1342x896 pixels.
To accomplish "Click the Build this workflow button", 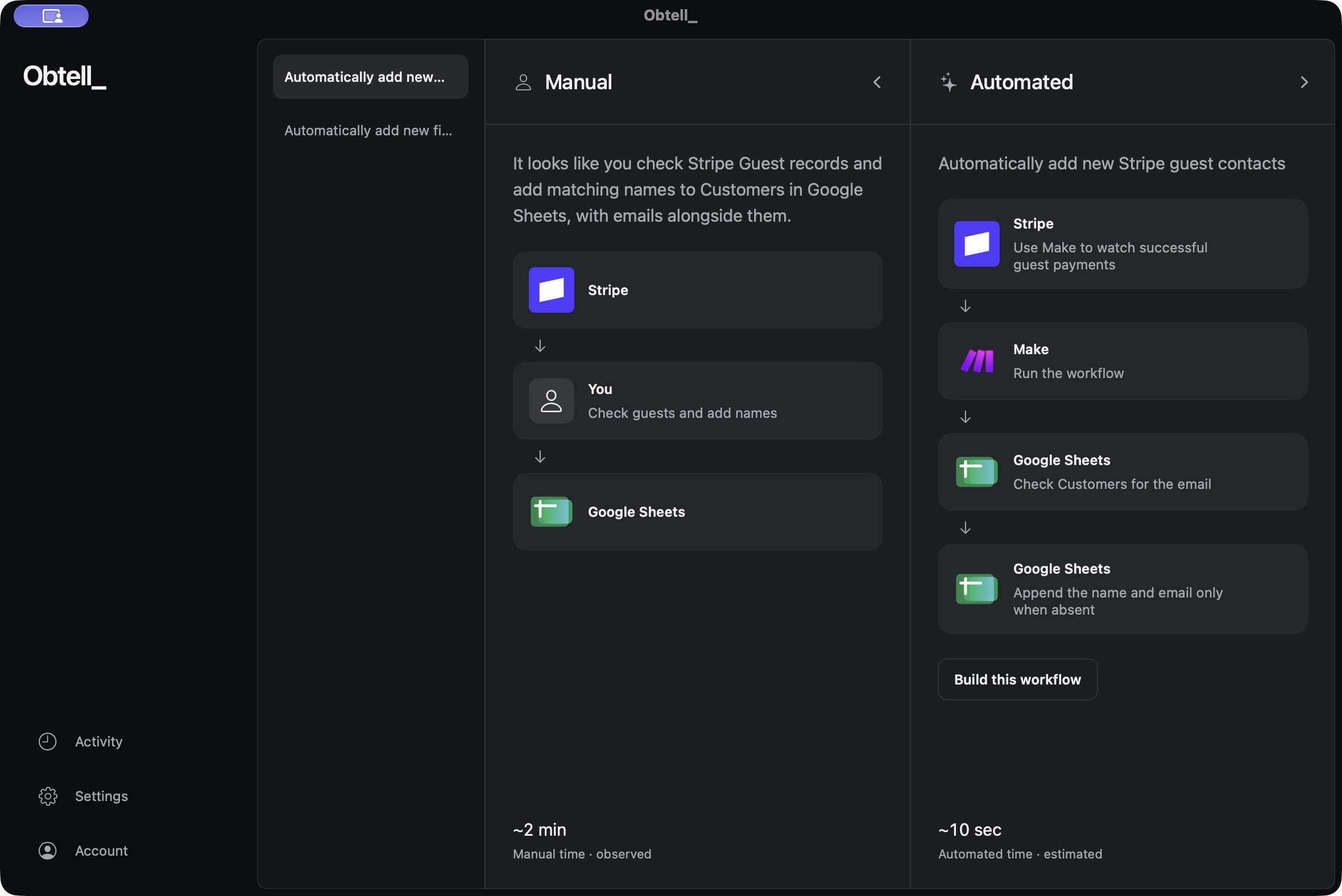I will coord(1017,679).
